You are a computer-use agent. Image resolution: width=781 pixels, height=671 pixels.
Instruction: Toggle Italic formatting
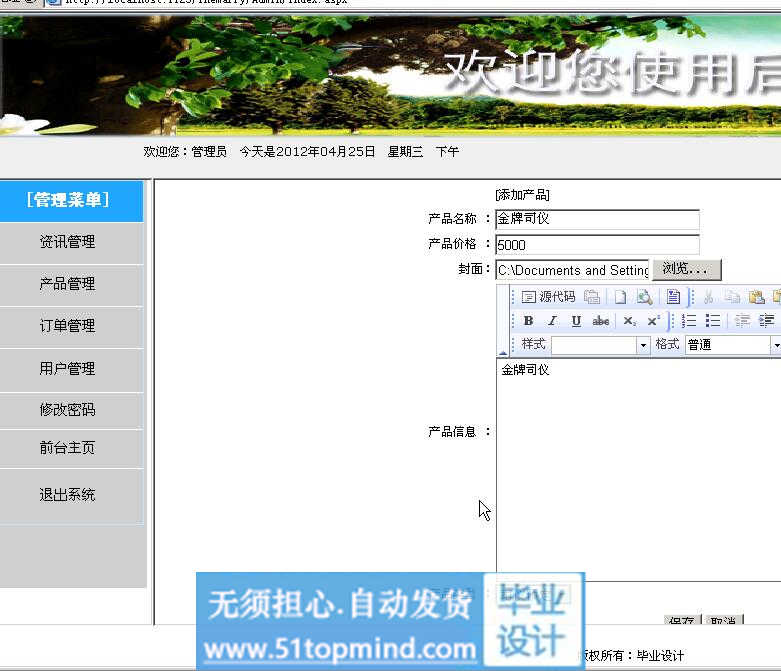click(x=552, y=321)
